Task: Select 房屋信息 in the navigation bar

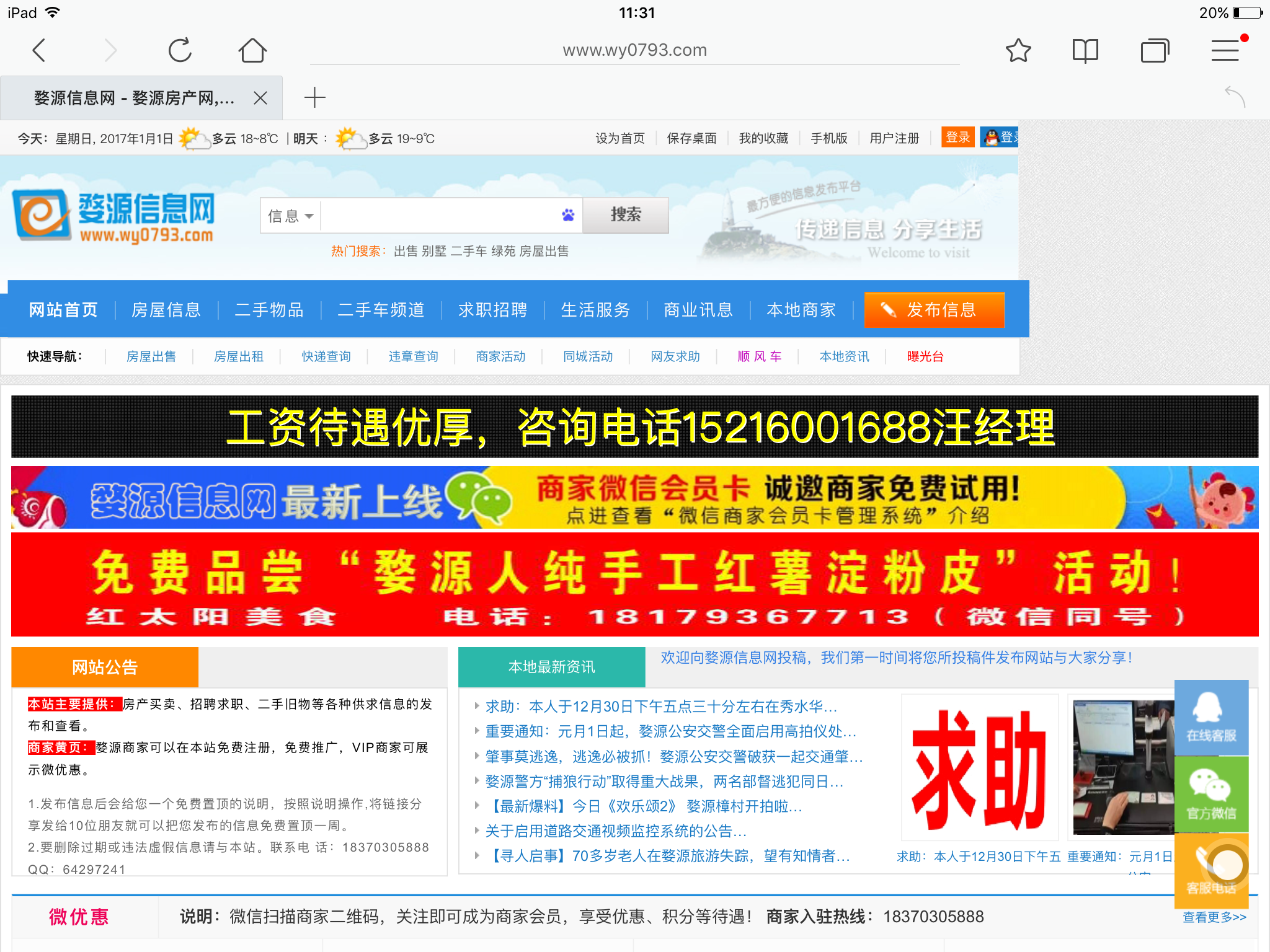Action: coord(166,309)
